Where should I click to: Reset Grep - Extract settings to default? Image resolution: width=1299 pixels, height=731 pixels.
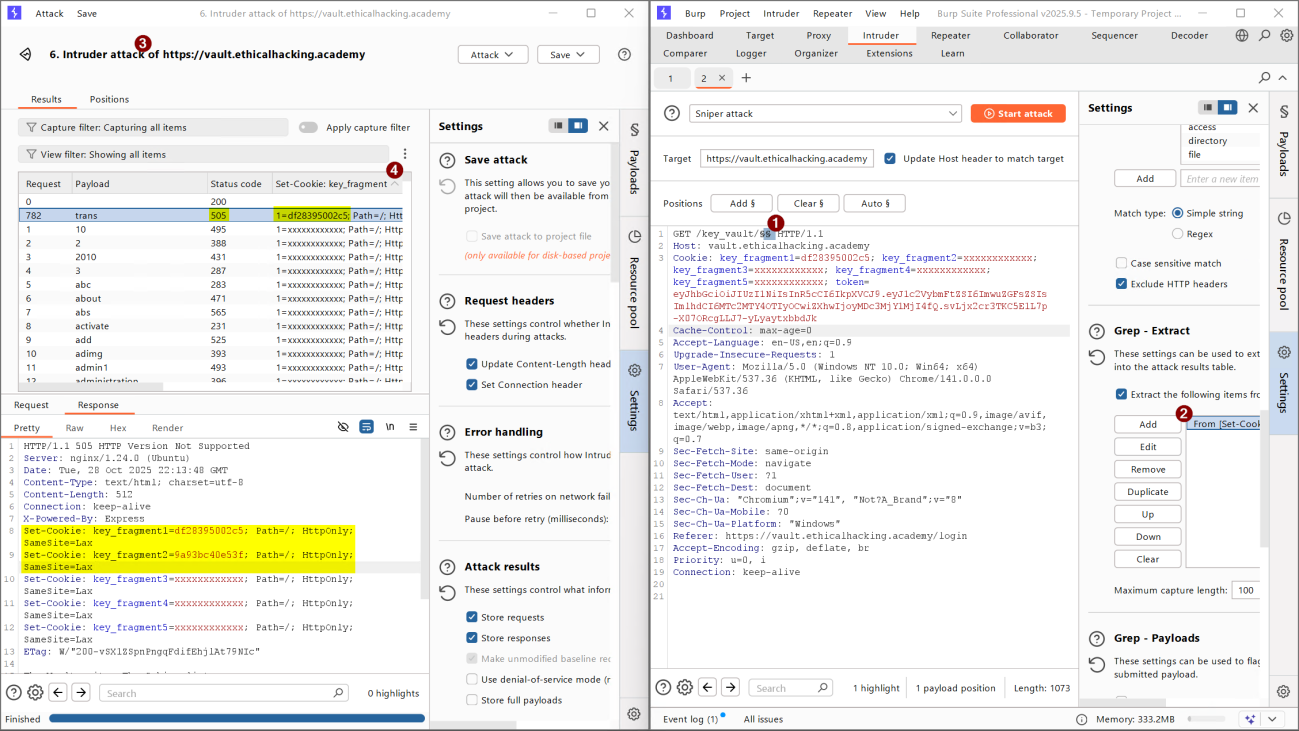[x=1097, y=358]
